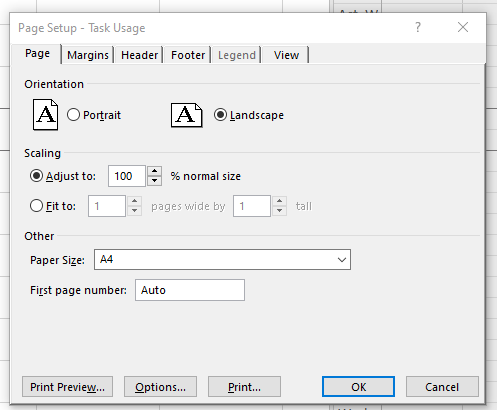
Task: Switch to the View tab
Action: point(286,55)
